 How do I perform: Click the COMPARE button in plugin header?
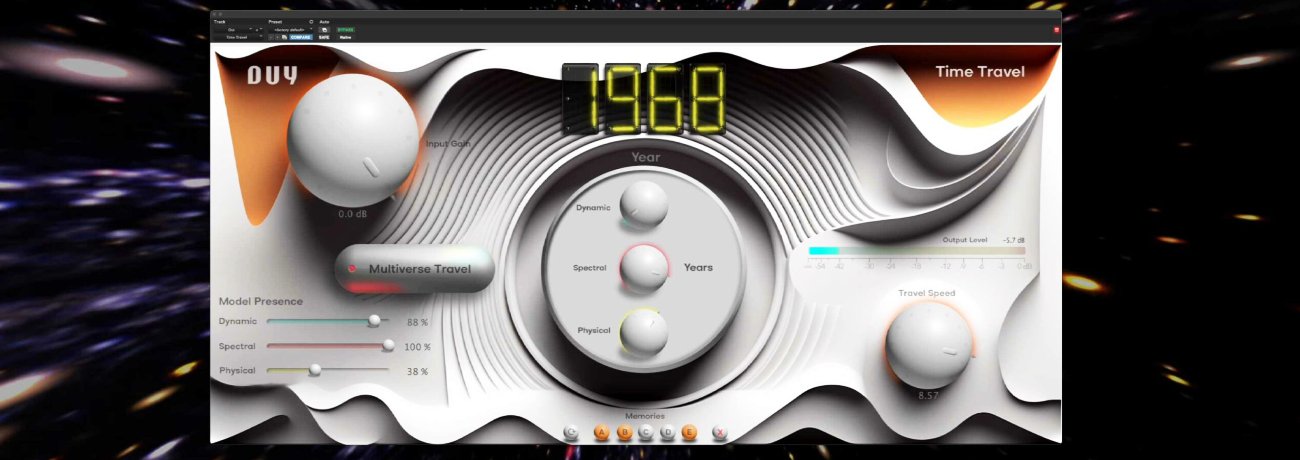point(300,37)
